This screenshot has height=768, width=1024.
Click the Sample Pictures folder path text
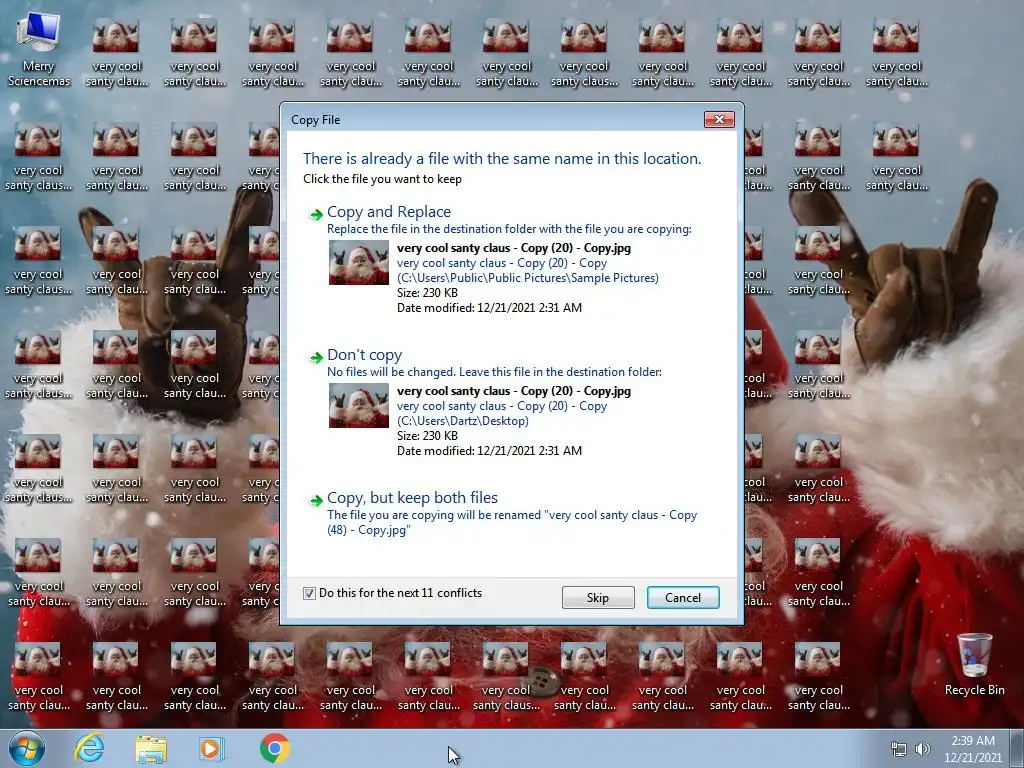tap(528, 278)
